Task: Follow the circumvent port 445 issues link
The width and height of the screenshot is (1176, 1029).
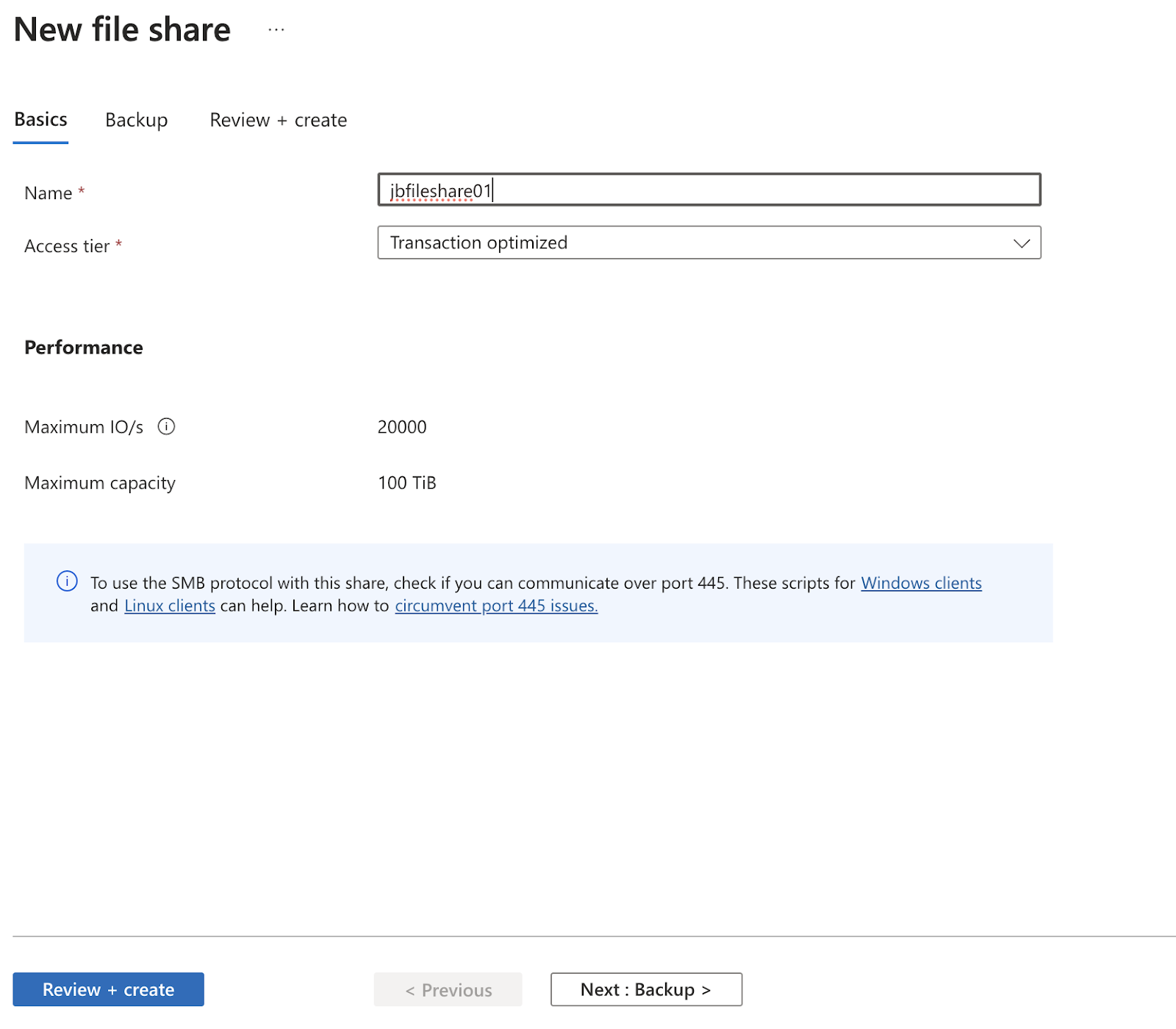Action: pos(496,606)
